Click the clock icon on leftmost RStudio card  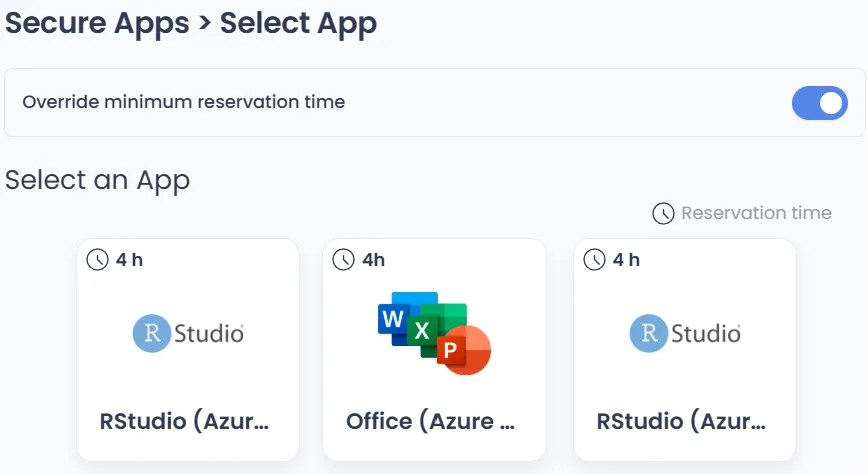click(98, 260)
